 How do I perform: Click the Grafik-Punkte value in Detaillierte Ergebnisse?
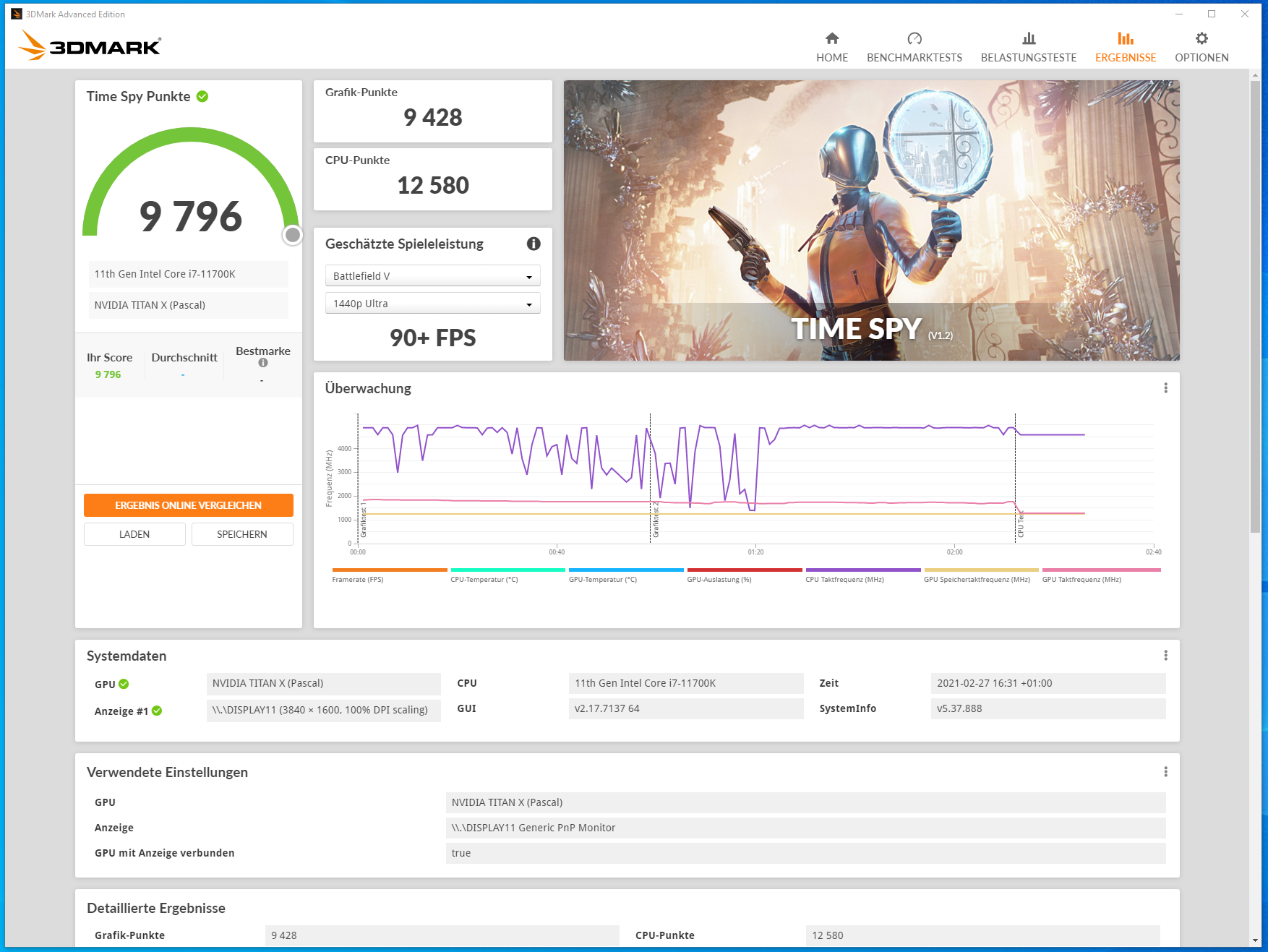442,935
